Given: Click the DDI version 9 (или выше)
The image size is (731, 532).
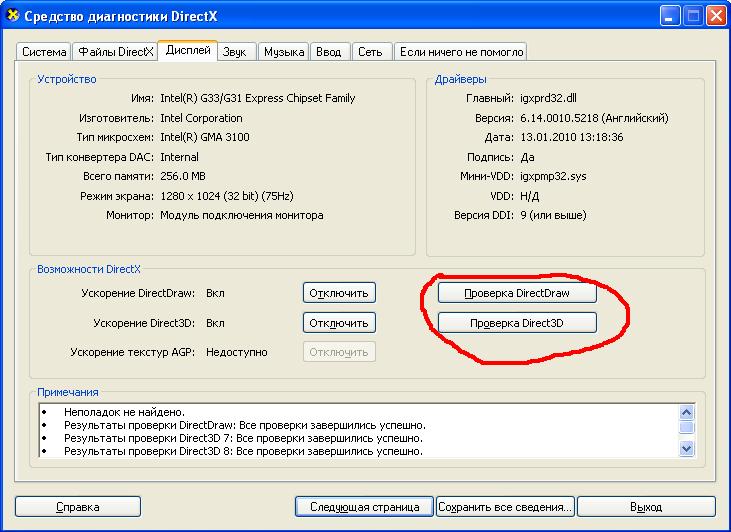Looking at the screenshot, I should pos(553,215).
